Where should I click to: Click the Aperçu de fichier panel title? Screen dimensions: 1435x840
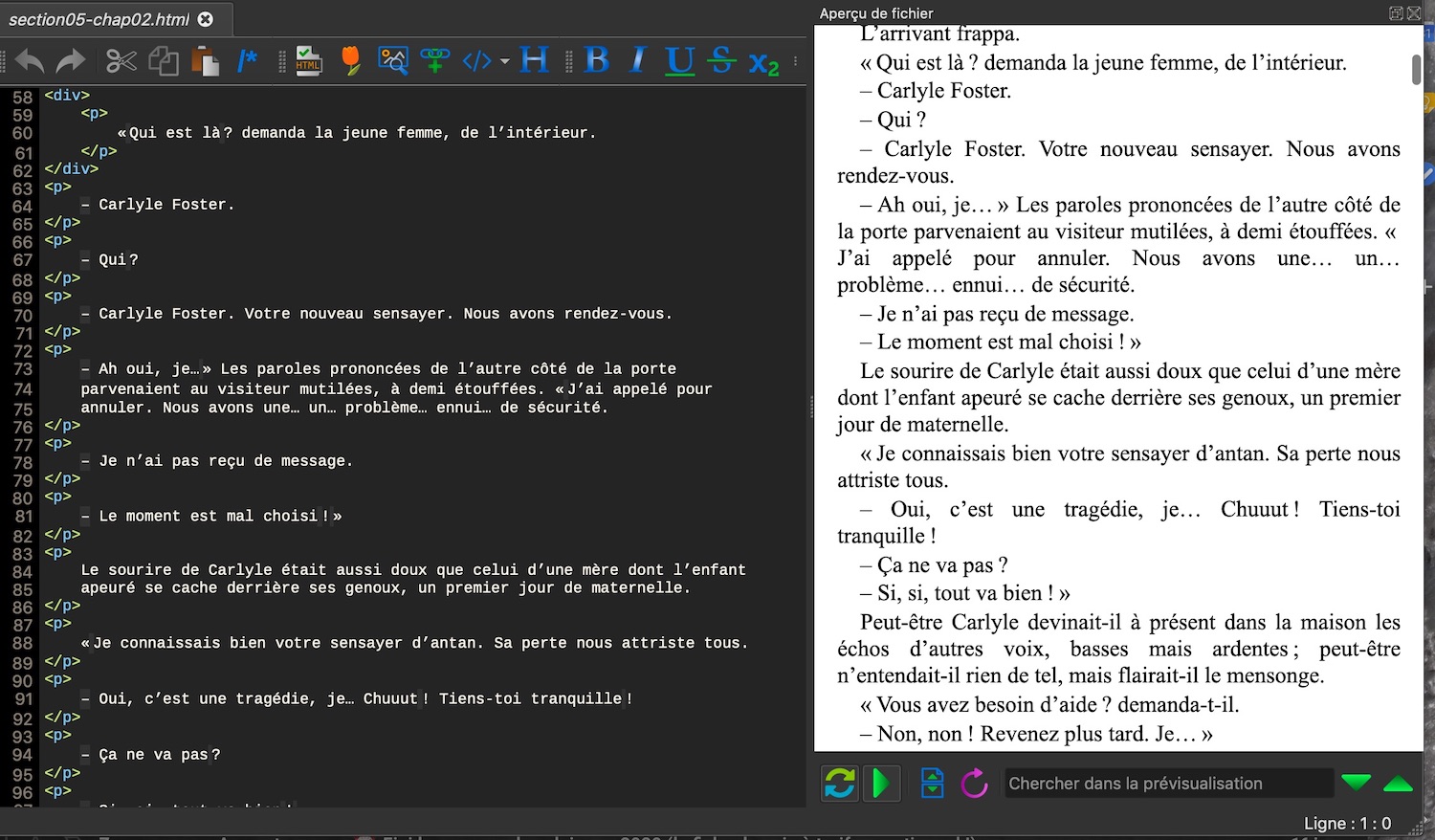(876, 13)
